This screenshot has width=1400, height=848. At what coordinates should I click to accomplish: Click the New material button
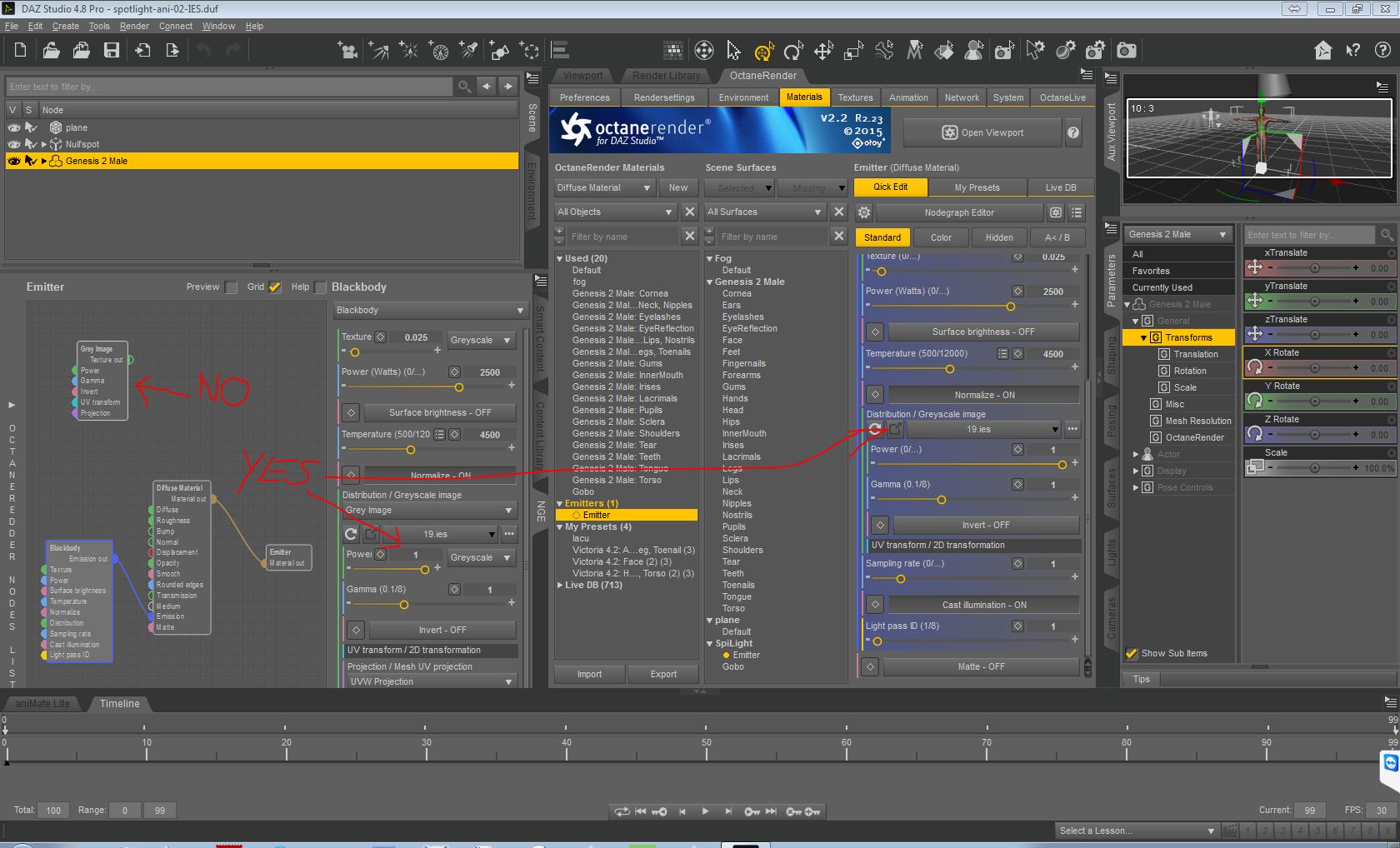point(678,188)
